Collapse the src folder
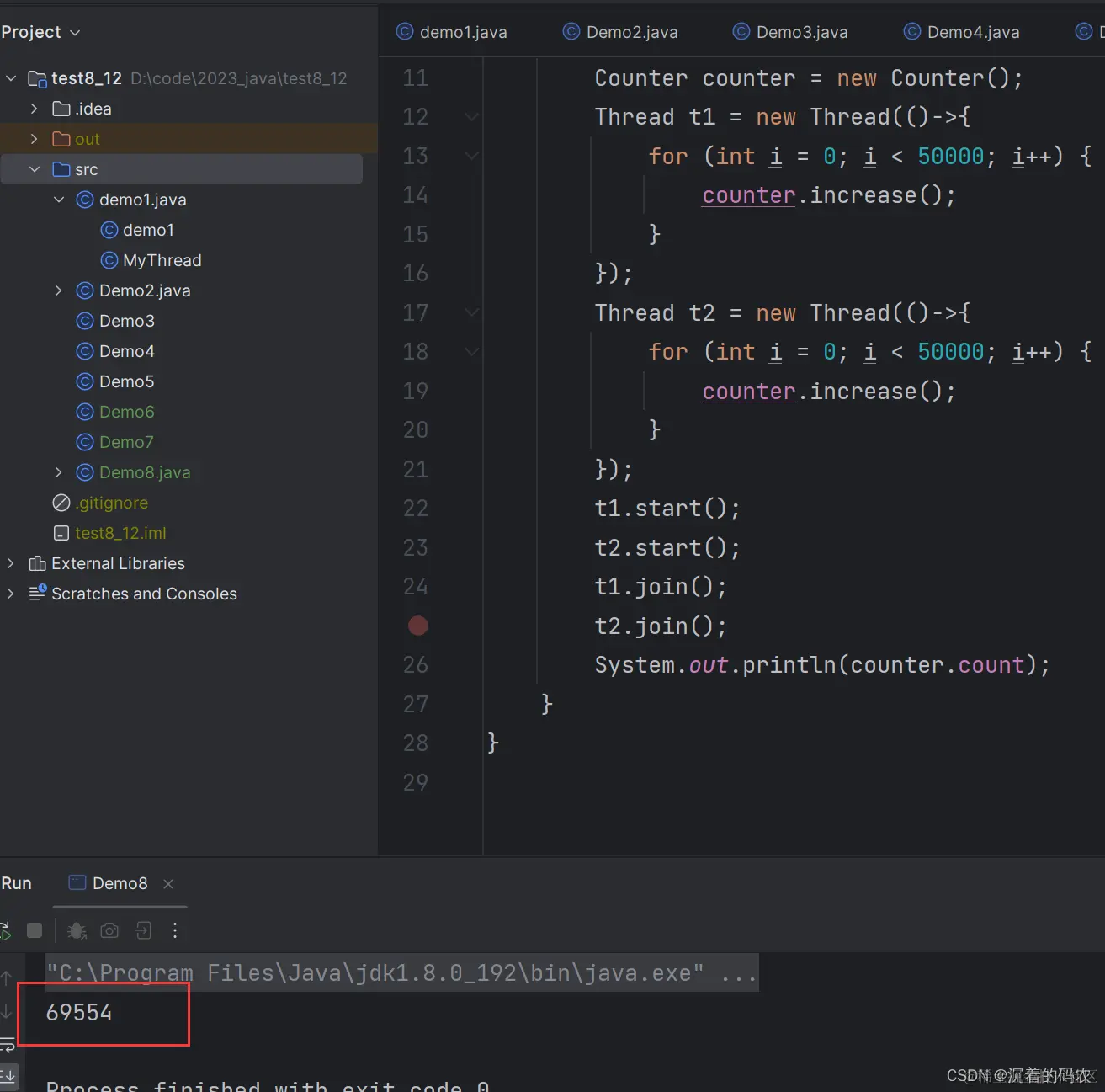Image resolution: width=1105 pixels, height=1092 pixels. click(35, 169)
